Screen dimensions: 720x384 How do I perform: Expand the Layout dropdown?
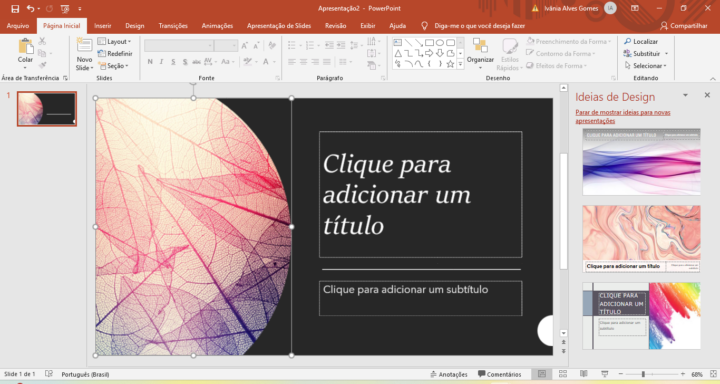114,41
